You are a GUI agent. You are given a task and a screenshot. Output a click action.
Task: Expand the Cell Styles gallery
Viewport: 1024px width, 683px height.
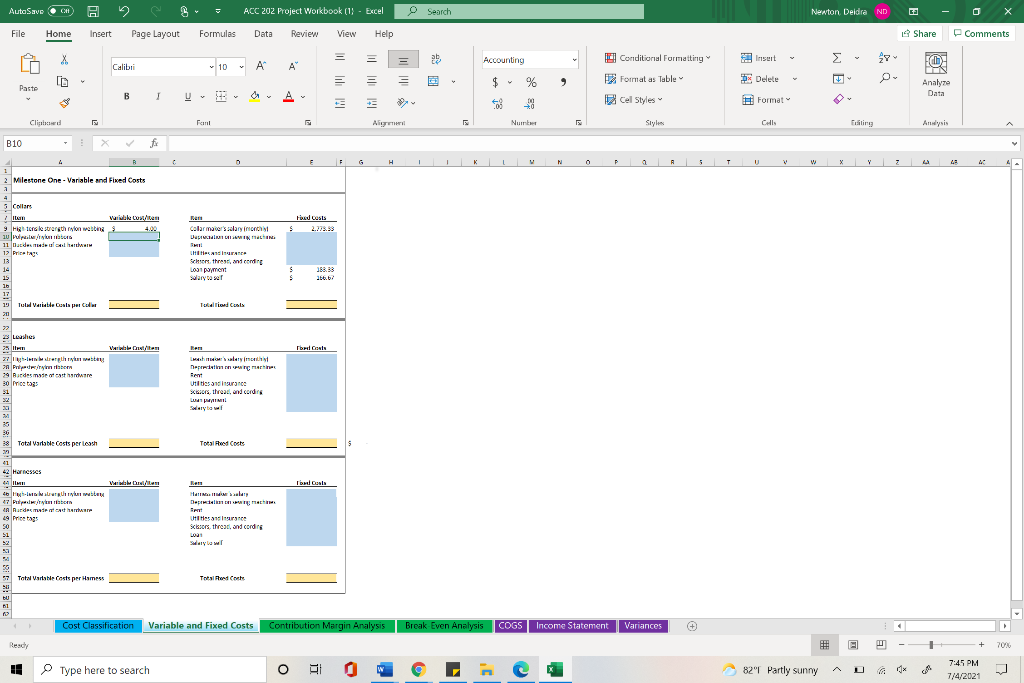click(633, 100)
